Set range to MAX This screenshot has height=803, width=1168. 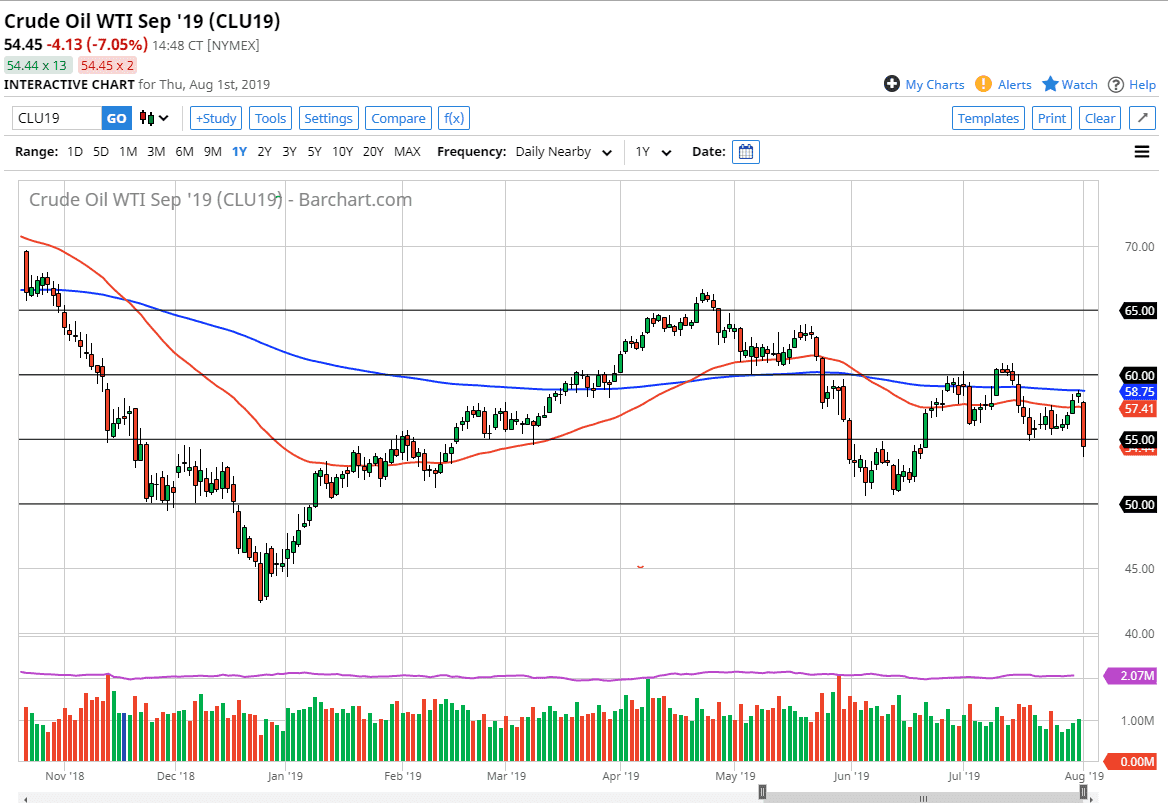407,152
